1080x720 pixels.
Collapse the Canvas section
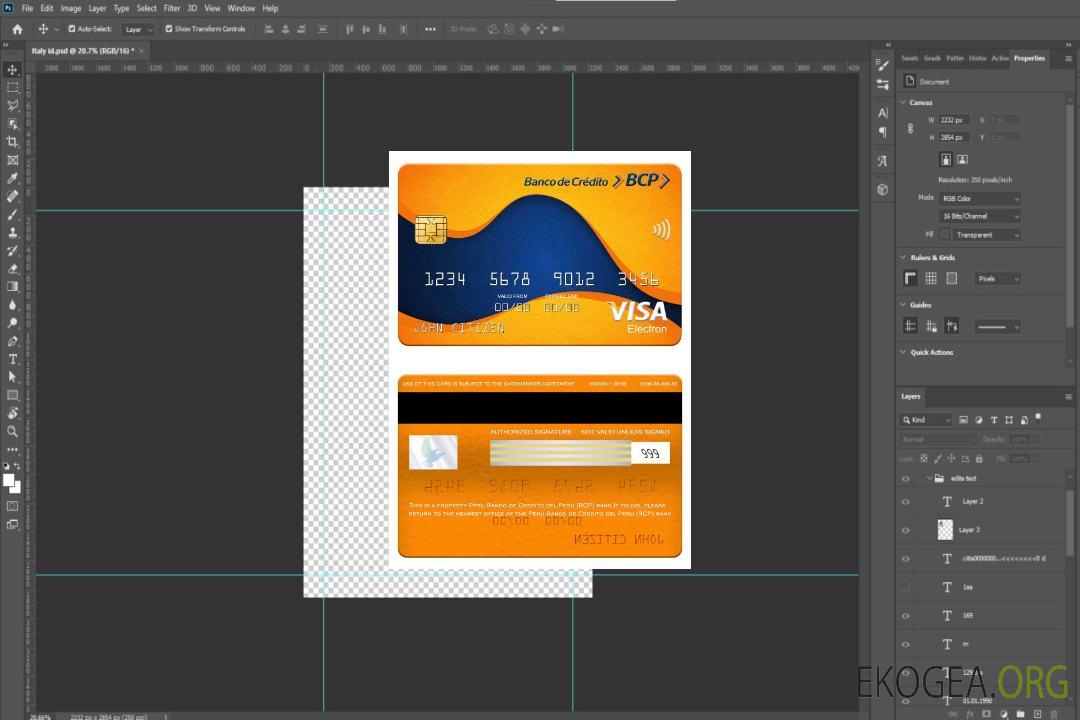click(903, 102)
